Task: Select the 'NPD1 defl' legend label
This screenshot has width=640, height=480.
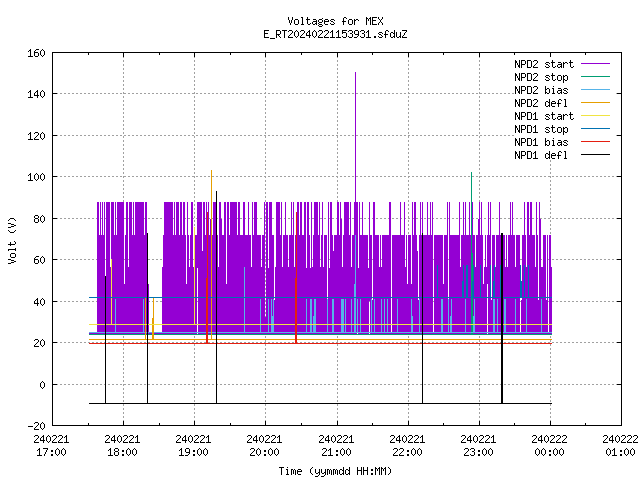Action: point(541,156)
